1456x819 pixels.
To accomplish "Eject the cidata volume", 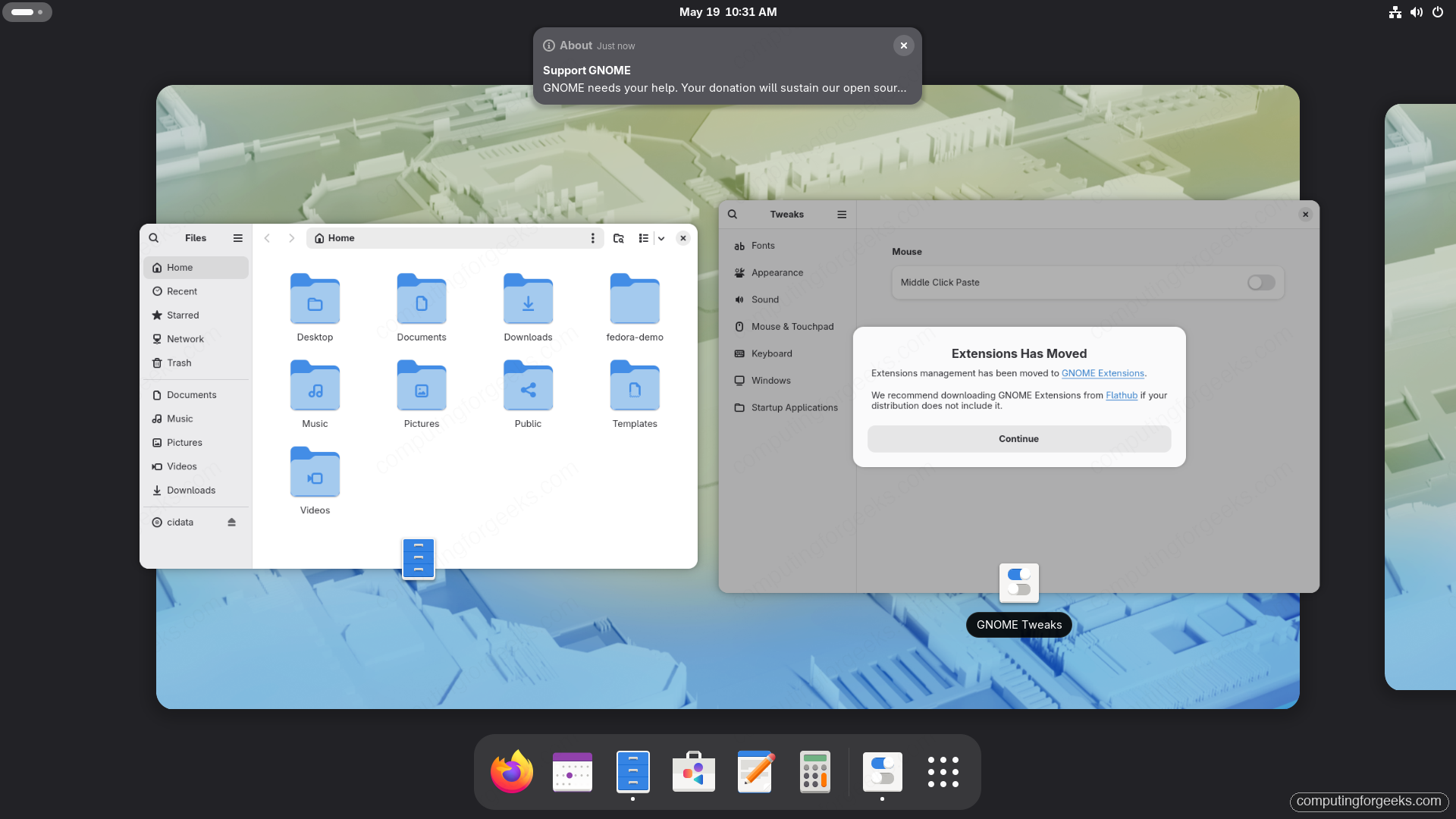I will click(x=232, y=522).
